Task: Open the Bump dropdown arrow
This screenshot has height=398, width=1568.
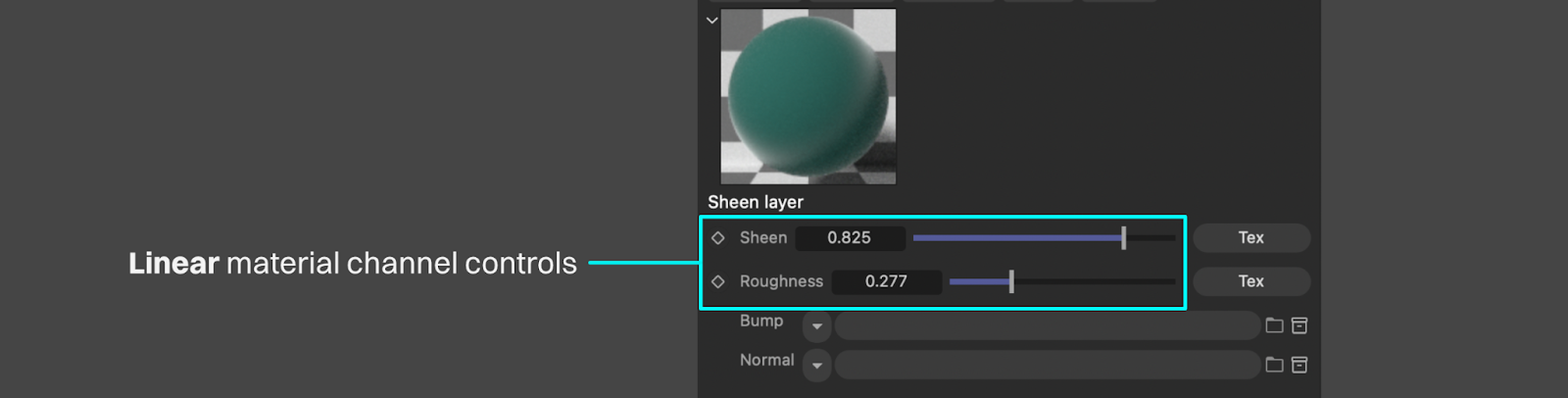Action: click(x=816, y=326)
